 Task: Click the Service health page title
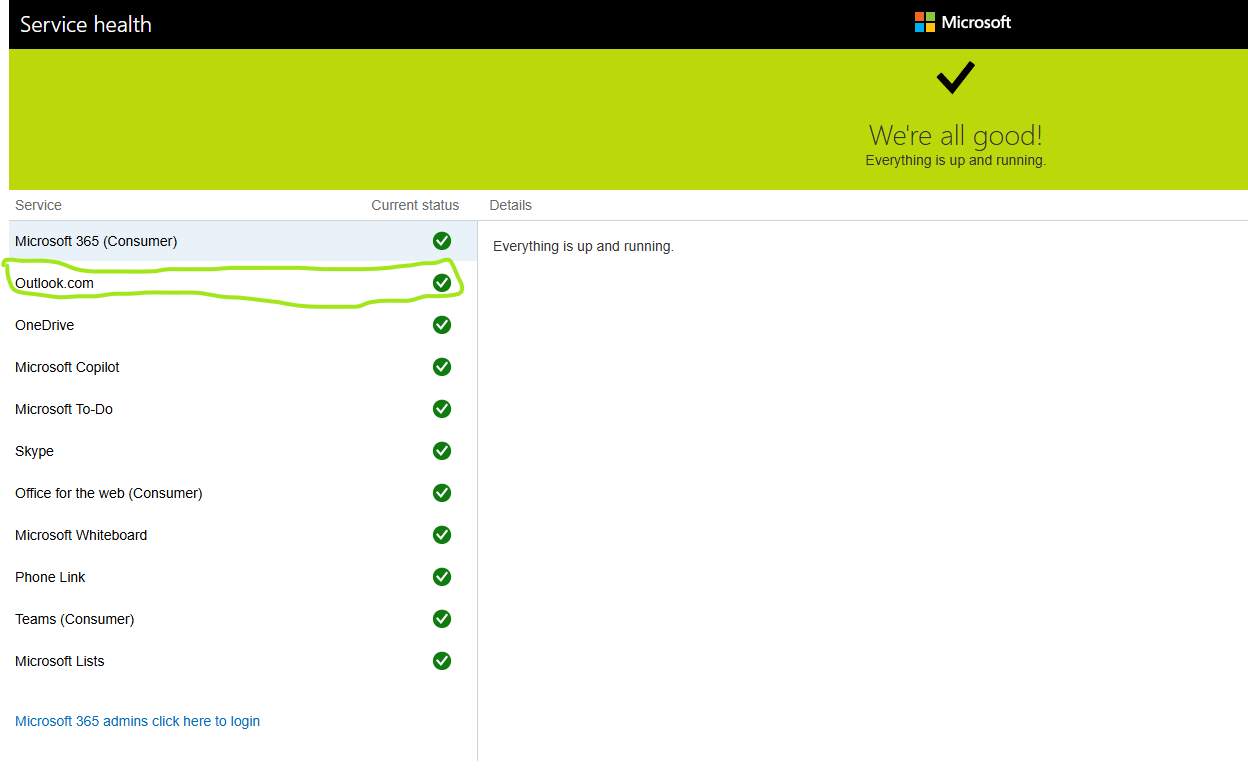pos(86,24)
